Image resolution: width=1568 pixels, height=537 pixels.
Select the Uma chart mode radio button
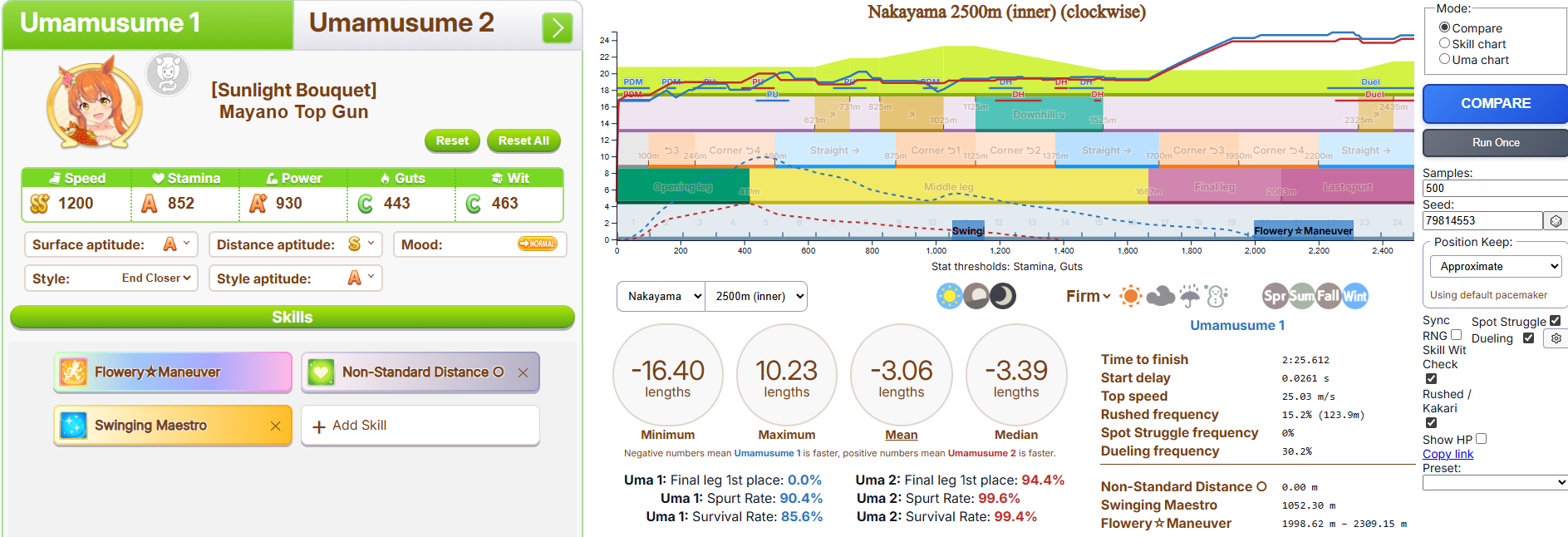tap(1444, 59)
